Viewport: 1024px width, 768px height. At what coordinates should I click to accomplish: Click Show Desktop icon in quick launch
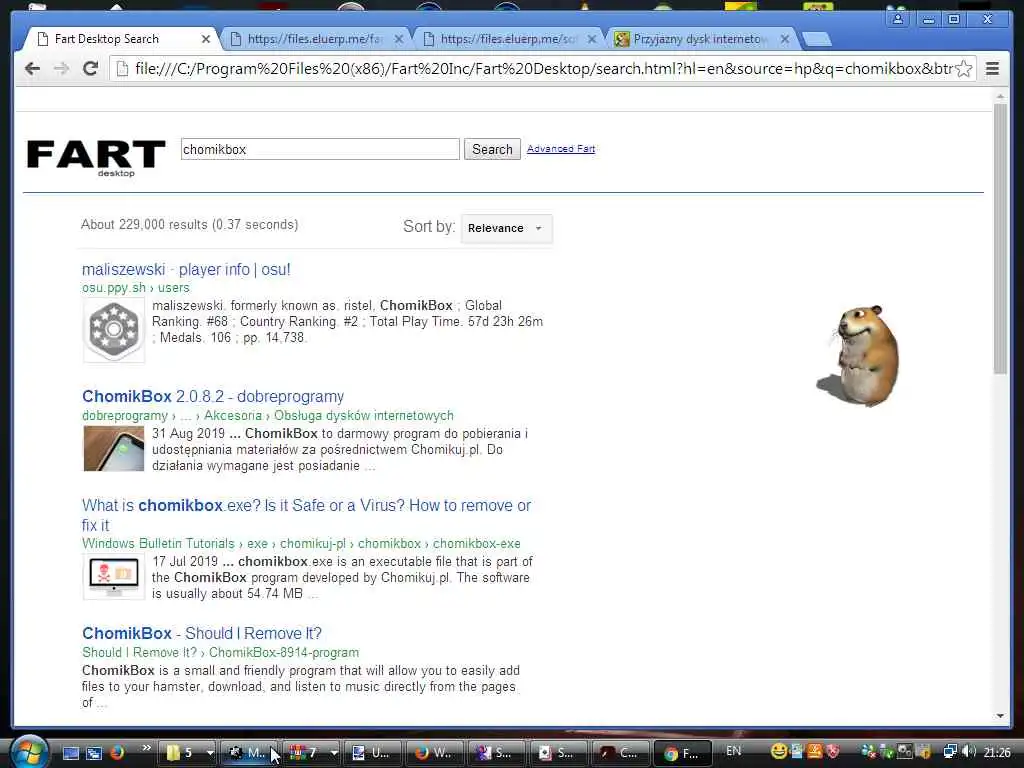[71, 753]
